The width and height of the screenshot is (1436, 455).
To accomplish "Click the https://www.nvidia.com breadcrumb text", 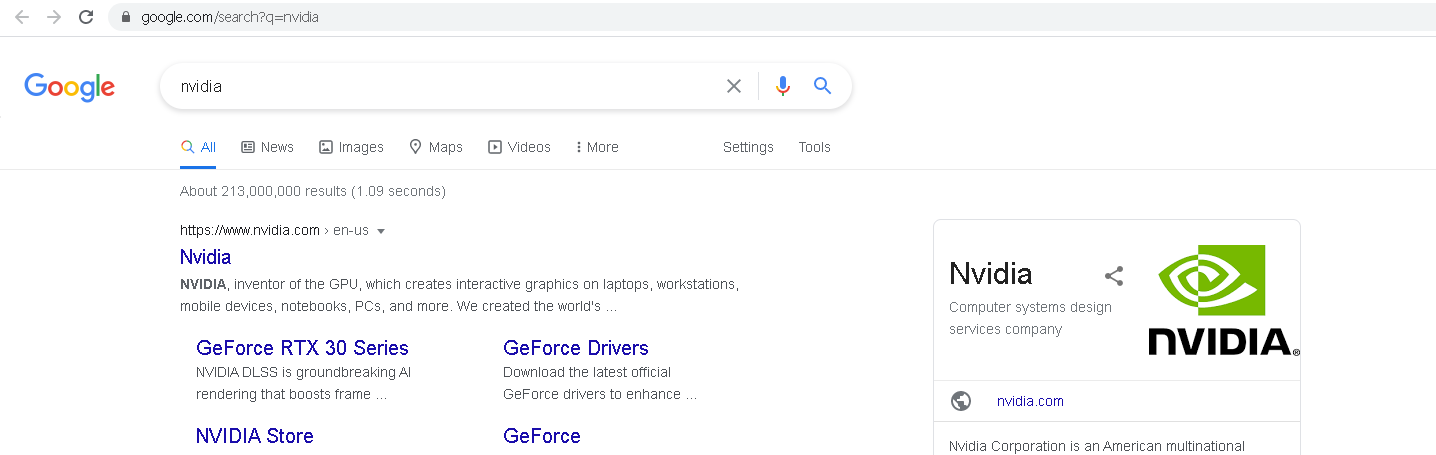I will click(250, 230).
